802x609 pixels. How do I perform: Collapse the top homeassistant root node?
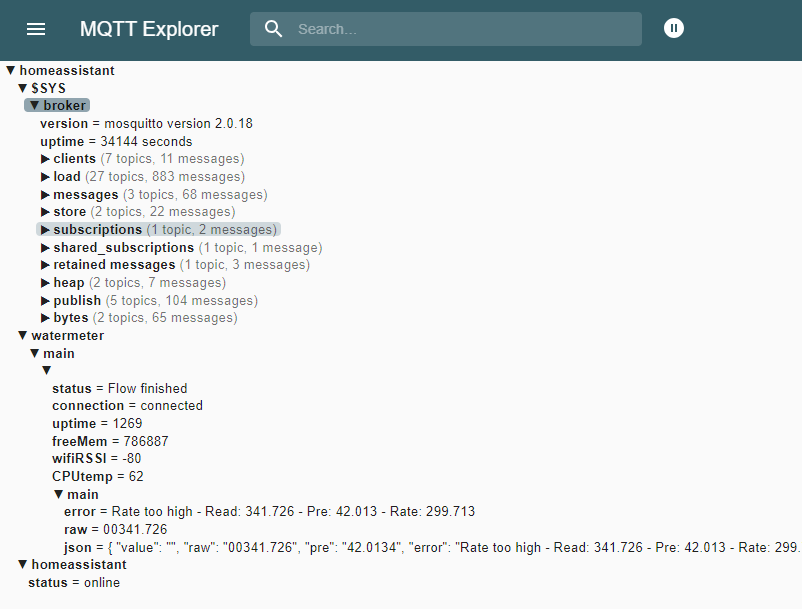point(10,70)
